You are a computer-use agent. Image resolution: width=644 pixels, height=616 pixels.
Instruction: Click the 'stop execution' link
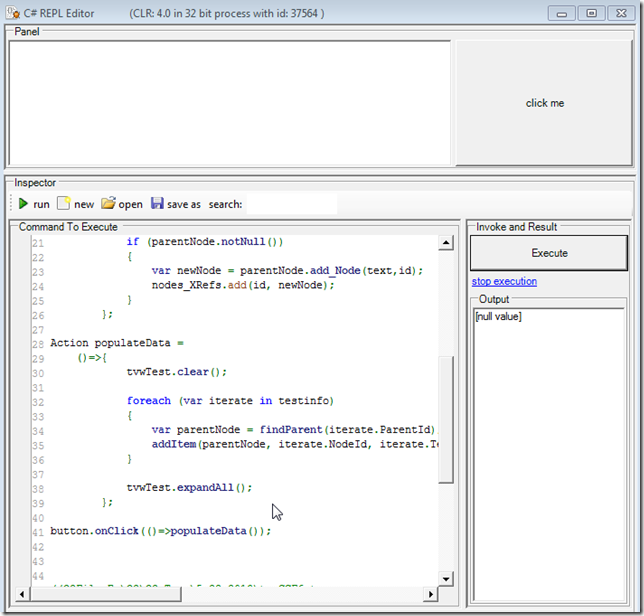click(504, 281)
